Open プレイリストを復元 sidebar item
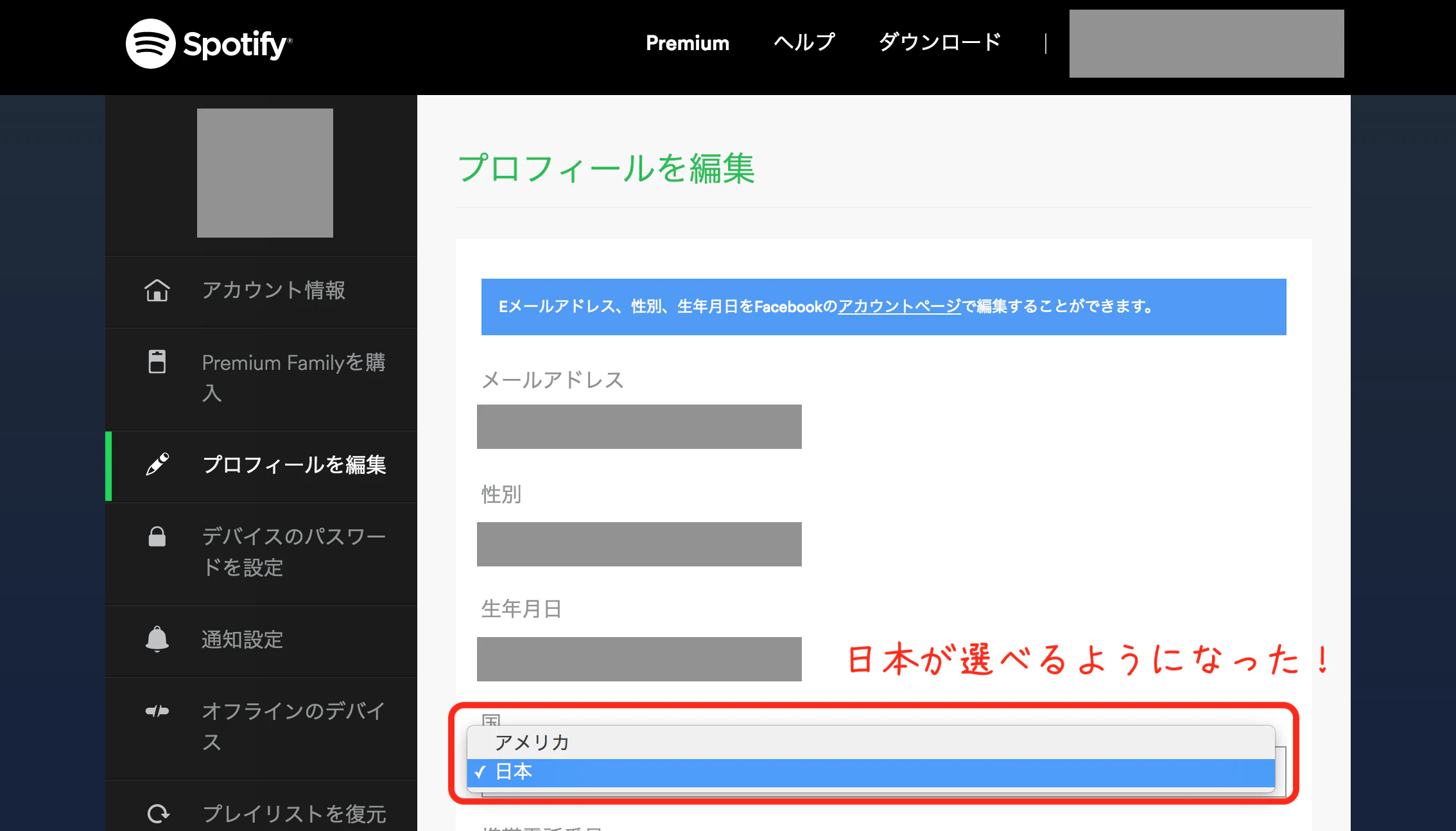The image size is (1456, 831). (261, 807)
